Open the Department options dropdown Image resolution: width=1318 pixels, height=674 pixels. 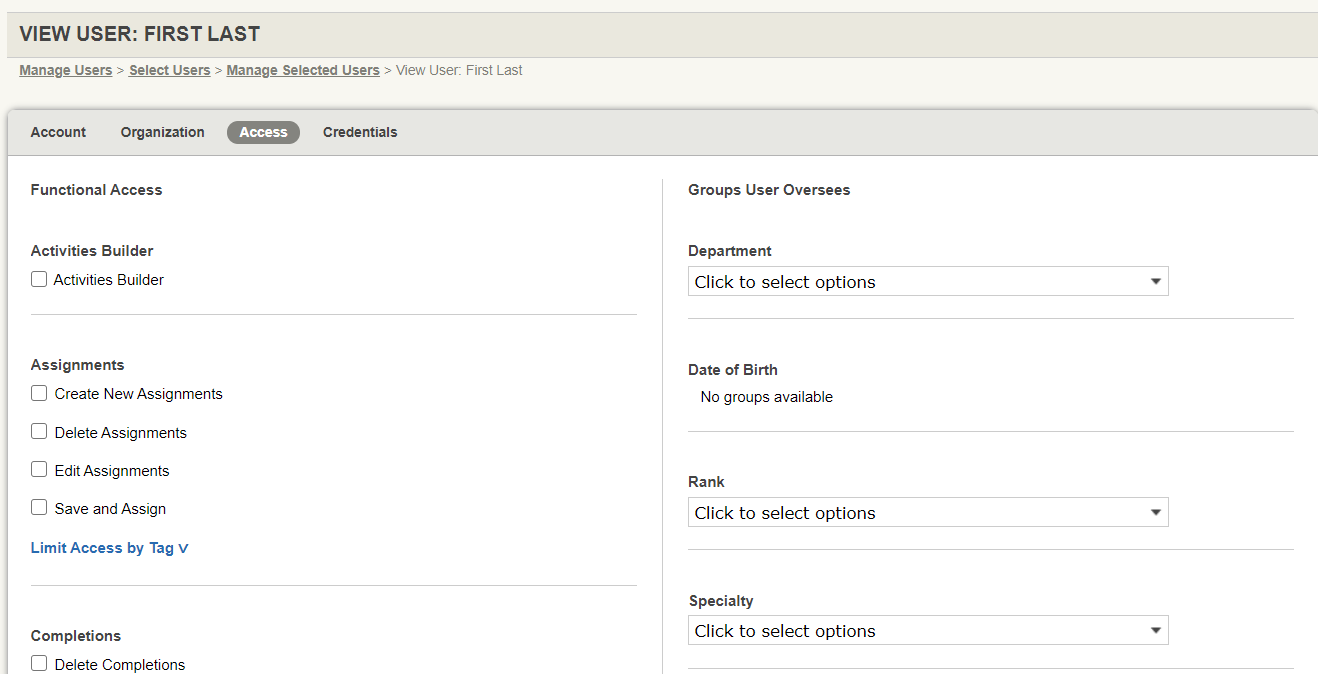928,282
